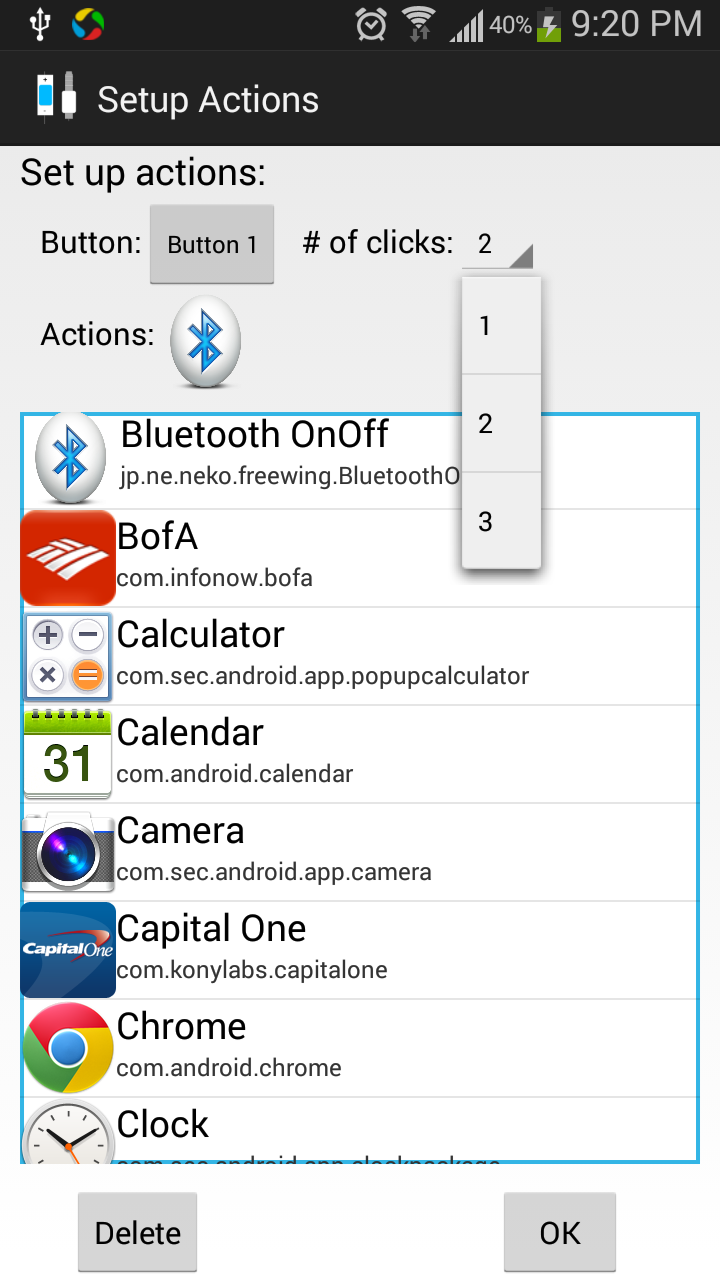The image size is (720, 1280).
Task: Tap the Calculator app icon
Action: [68, 656]
